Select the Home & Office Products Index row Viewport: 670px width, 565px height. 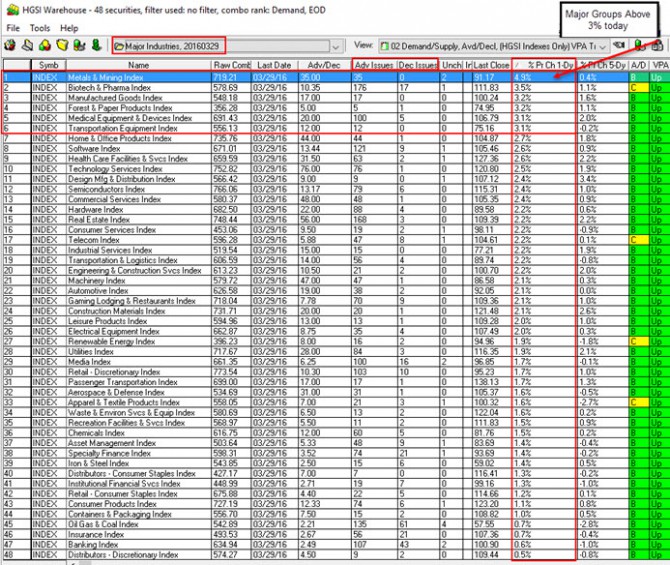[336, 138]
